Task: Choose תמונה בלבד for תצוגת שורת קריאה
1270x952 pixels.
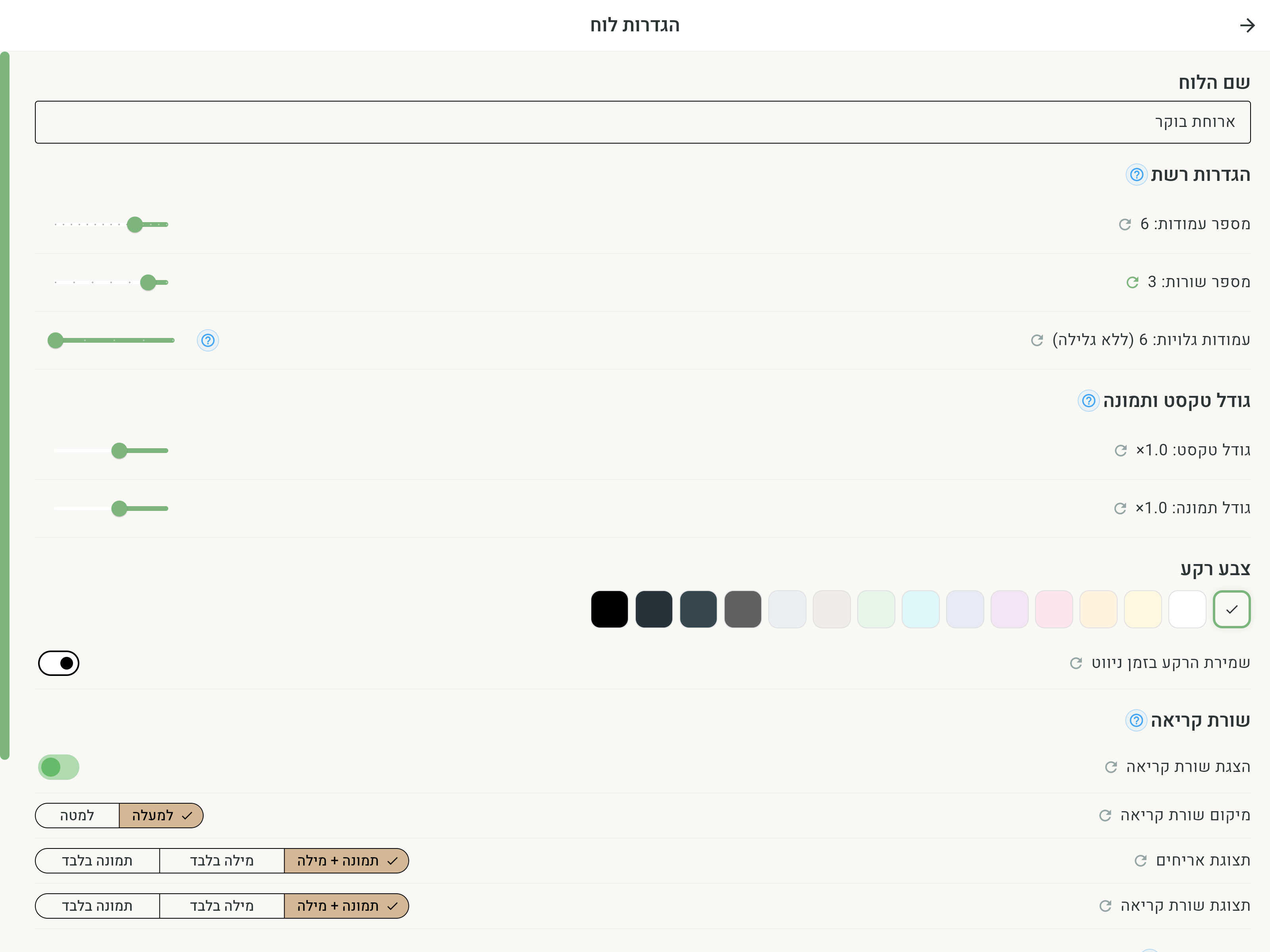Action: tap(97, 906)
